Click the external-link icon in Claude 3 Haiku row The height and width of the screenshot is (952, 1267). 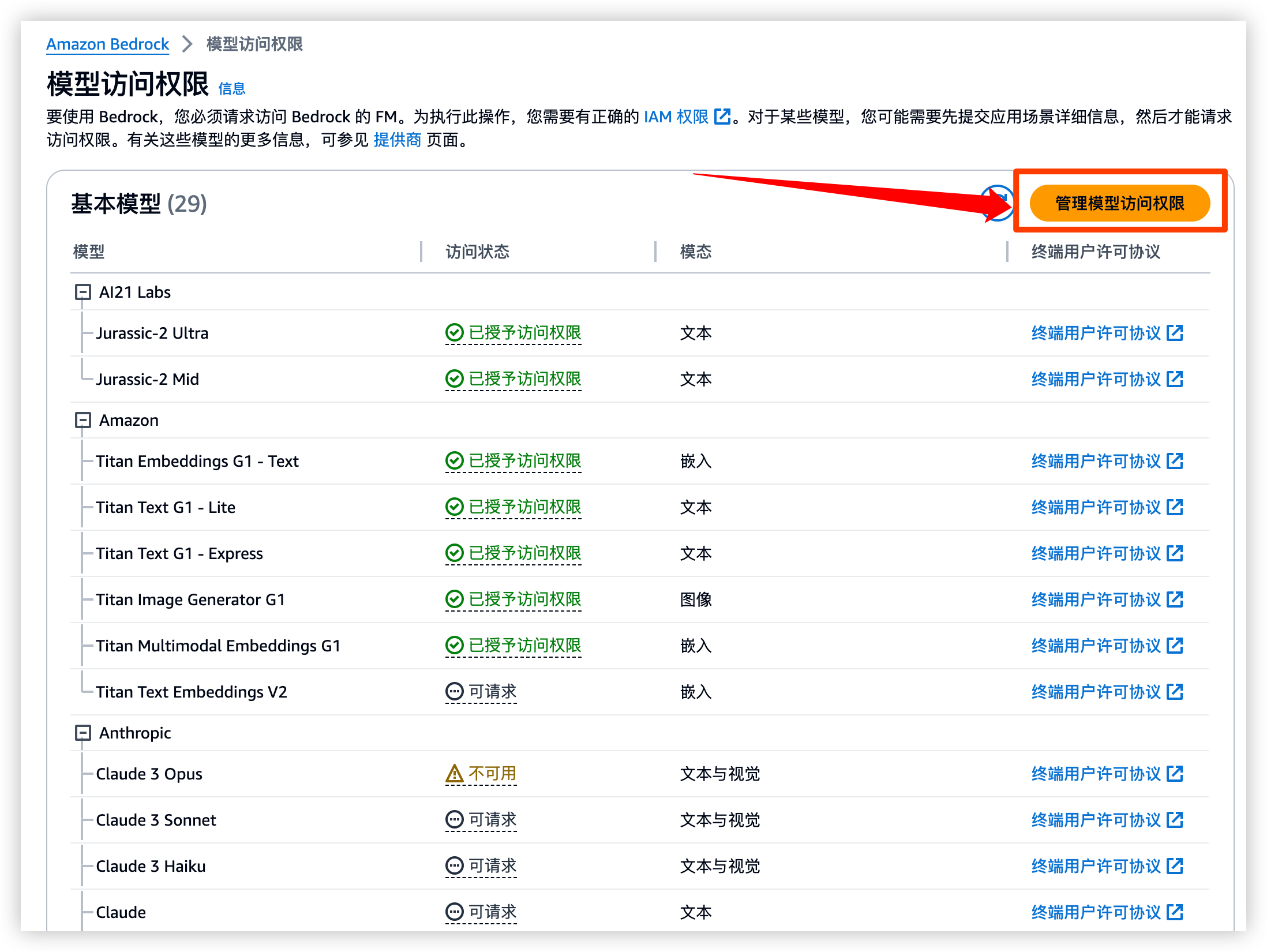coord(1175,866)
